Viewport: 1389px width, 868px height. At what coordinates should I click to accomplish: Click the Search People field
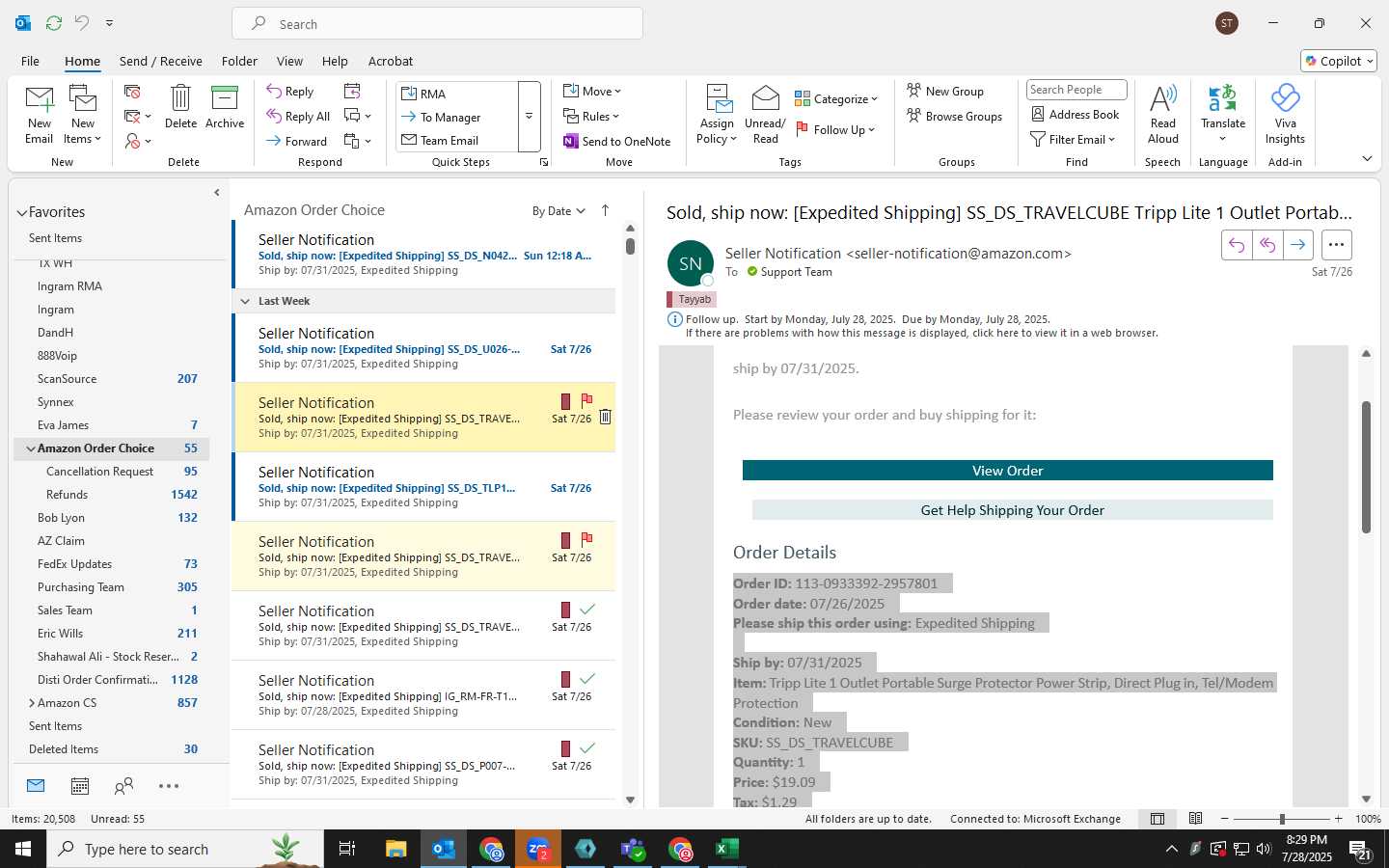coord(1076,90)
